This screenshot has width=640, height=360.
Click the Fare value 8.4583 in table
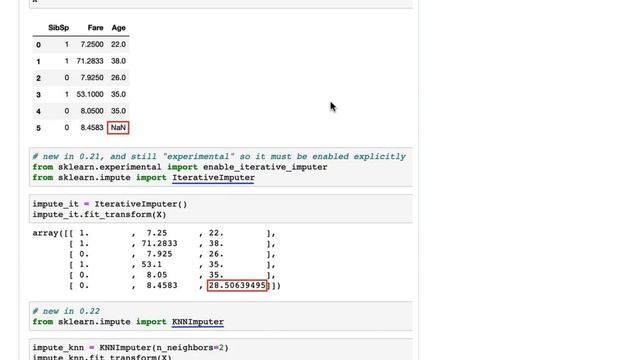[92, 128]
